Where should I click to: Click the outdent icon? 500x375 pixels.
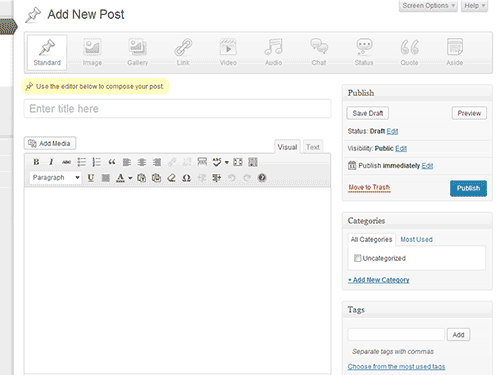202,178
